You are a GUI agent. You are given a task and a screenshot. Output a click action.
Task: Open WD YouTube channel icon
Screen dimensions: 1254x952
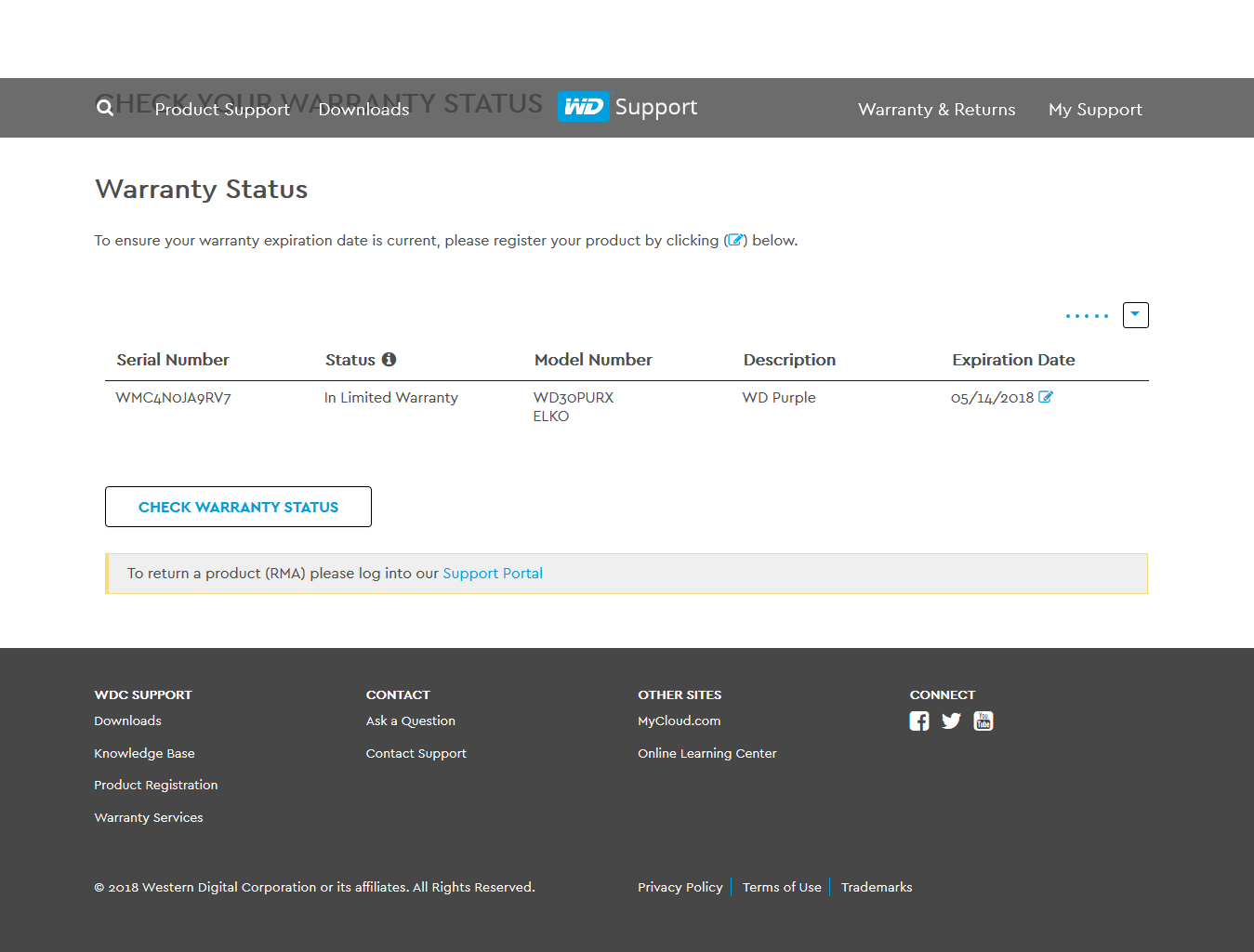tap(983, 721)
